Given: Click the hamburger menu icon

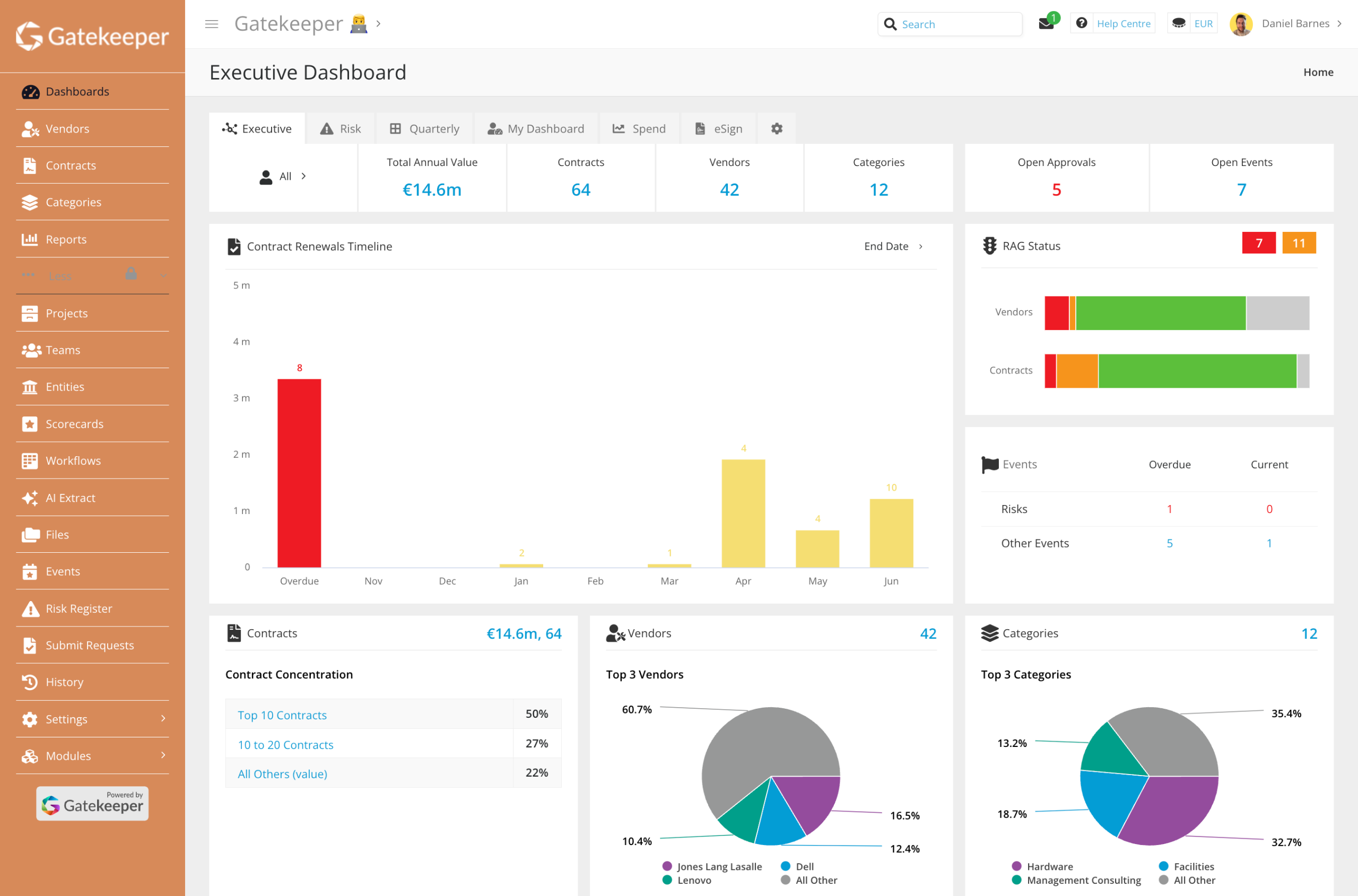Looking at the screenshot, I should [211, 24].
